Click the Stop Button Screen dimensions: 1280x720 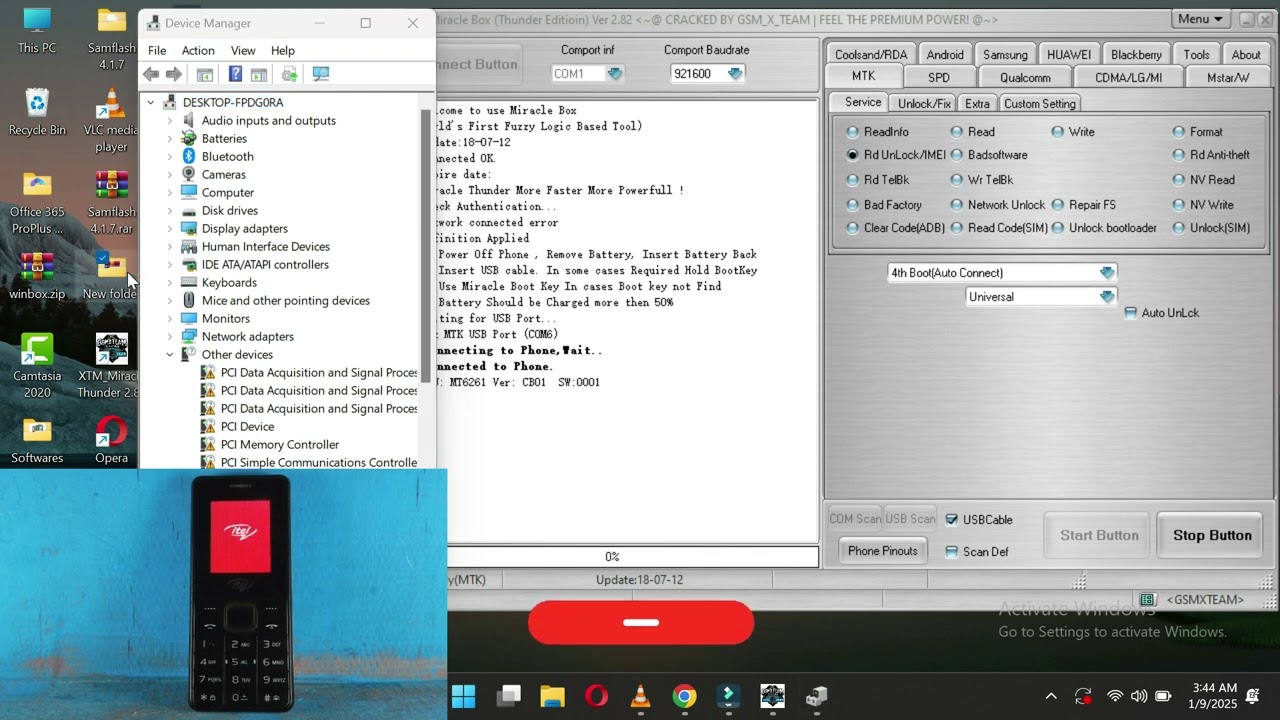1212,536
